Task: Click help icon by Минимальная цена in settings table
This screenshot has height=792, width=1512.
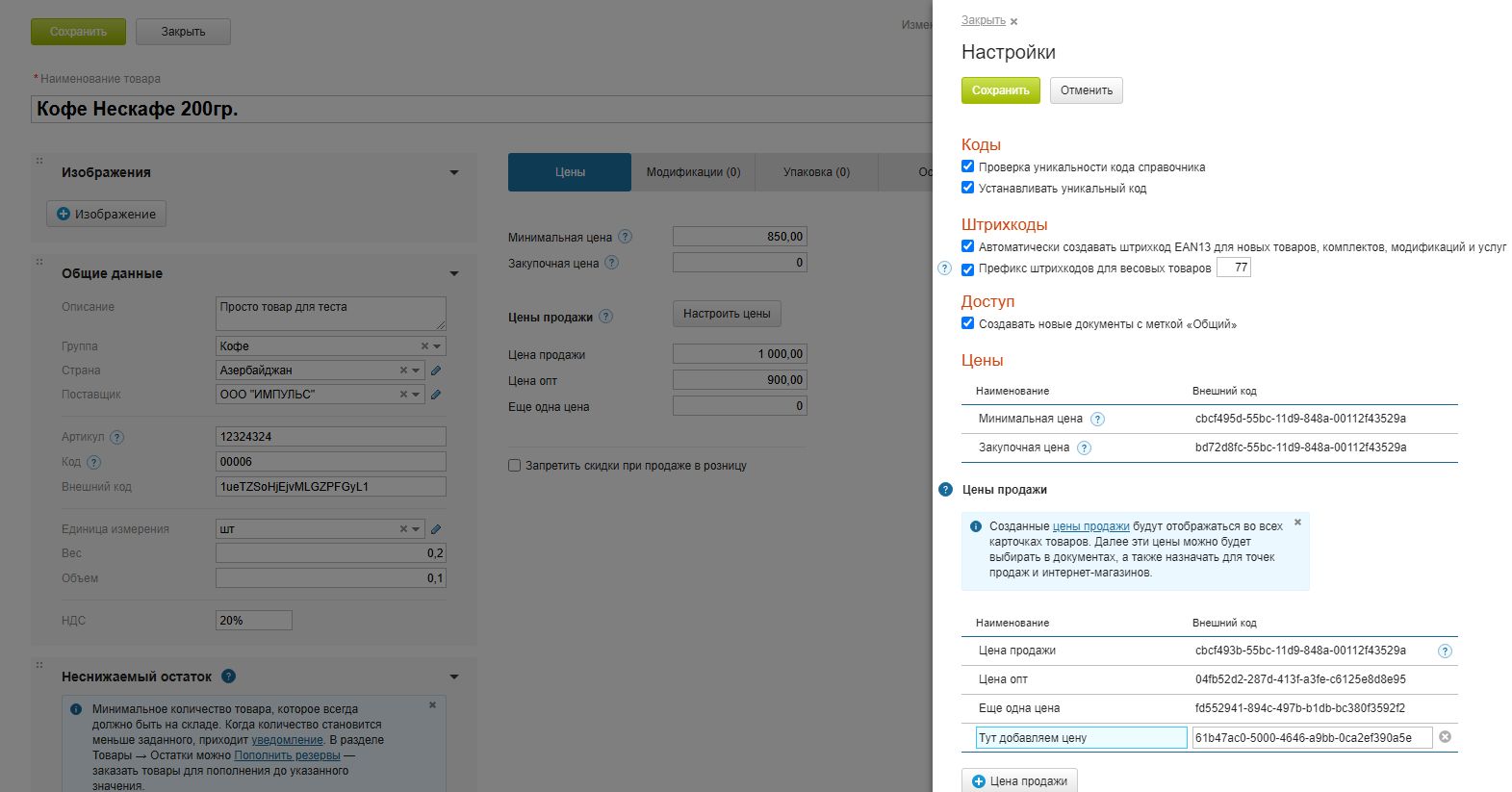Action: coord(1097,420)
